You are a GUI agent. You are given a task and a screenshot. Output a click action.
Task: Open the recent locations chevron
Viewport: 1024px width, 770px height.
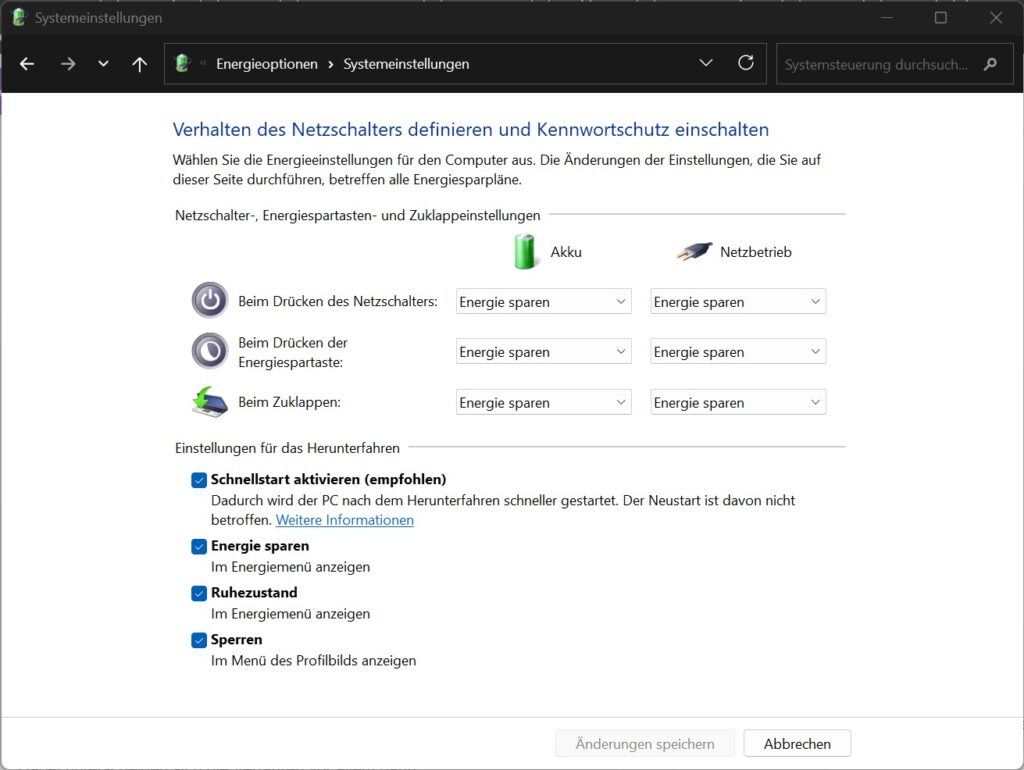[x=103, y=64]
